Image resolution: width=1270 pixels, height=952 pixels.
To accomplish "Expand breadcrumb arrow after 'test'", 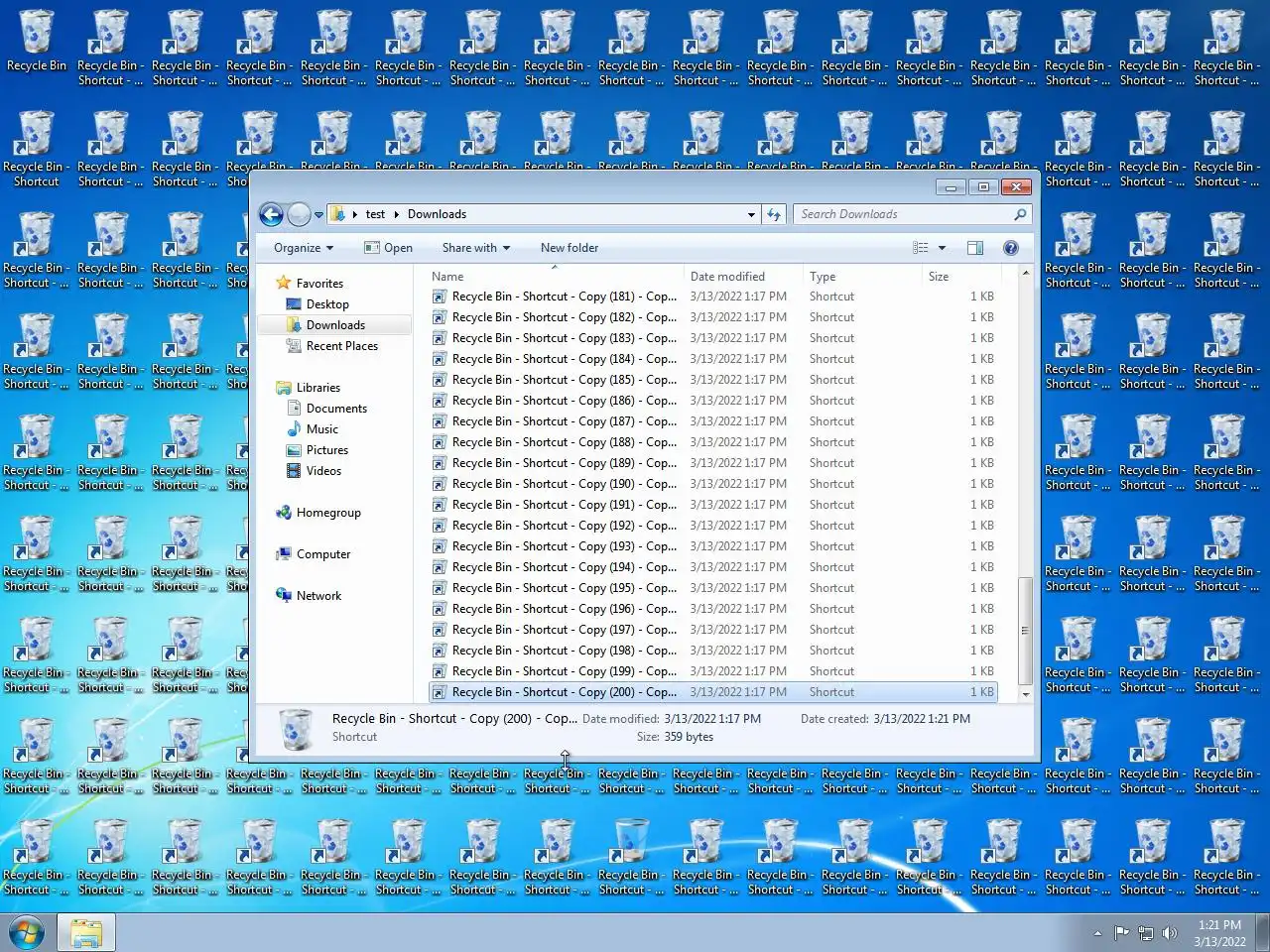I will (397, 214).
